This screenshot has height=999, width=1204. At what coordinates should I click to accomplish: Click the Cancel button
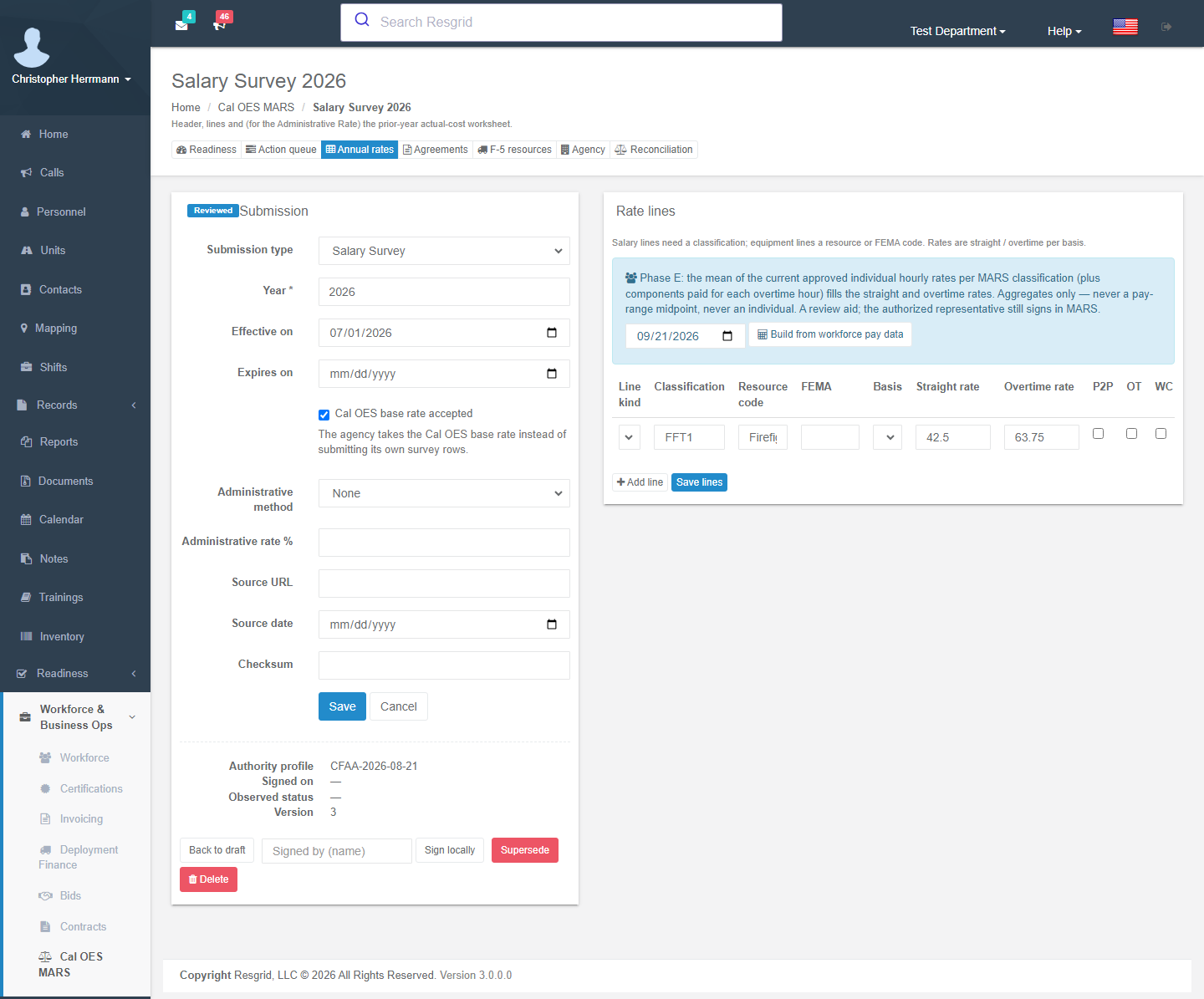pyautogui.click(x=399, y=706)
